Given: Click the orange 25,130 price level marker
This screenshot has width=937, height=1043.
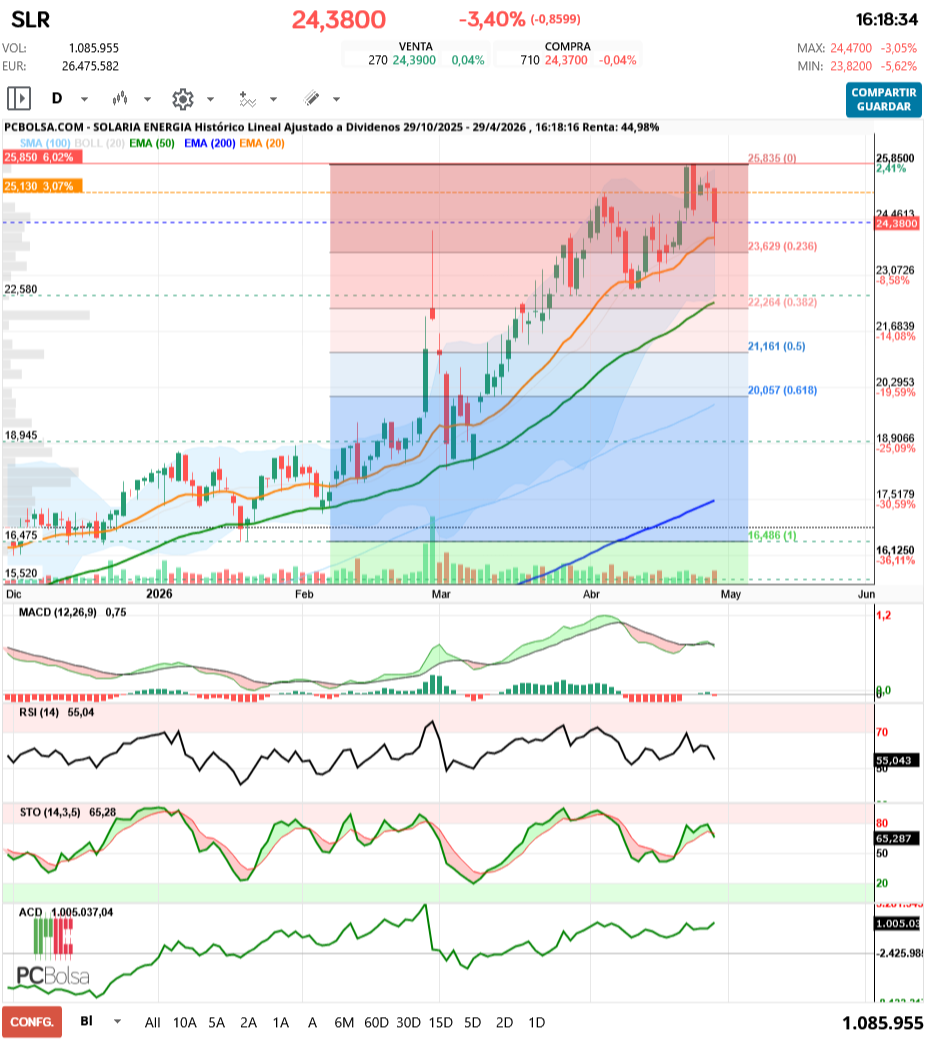Looking at the screenshot, I should click(x=43, y=186).
